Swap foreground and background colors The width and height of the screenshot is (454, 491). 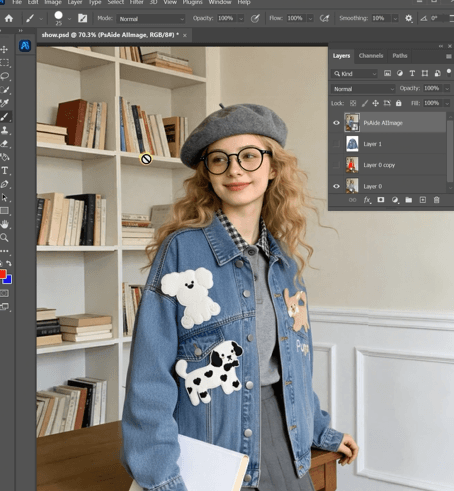point(9,263)
